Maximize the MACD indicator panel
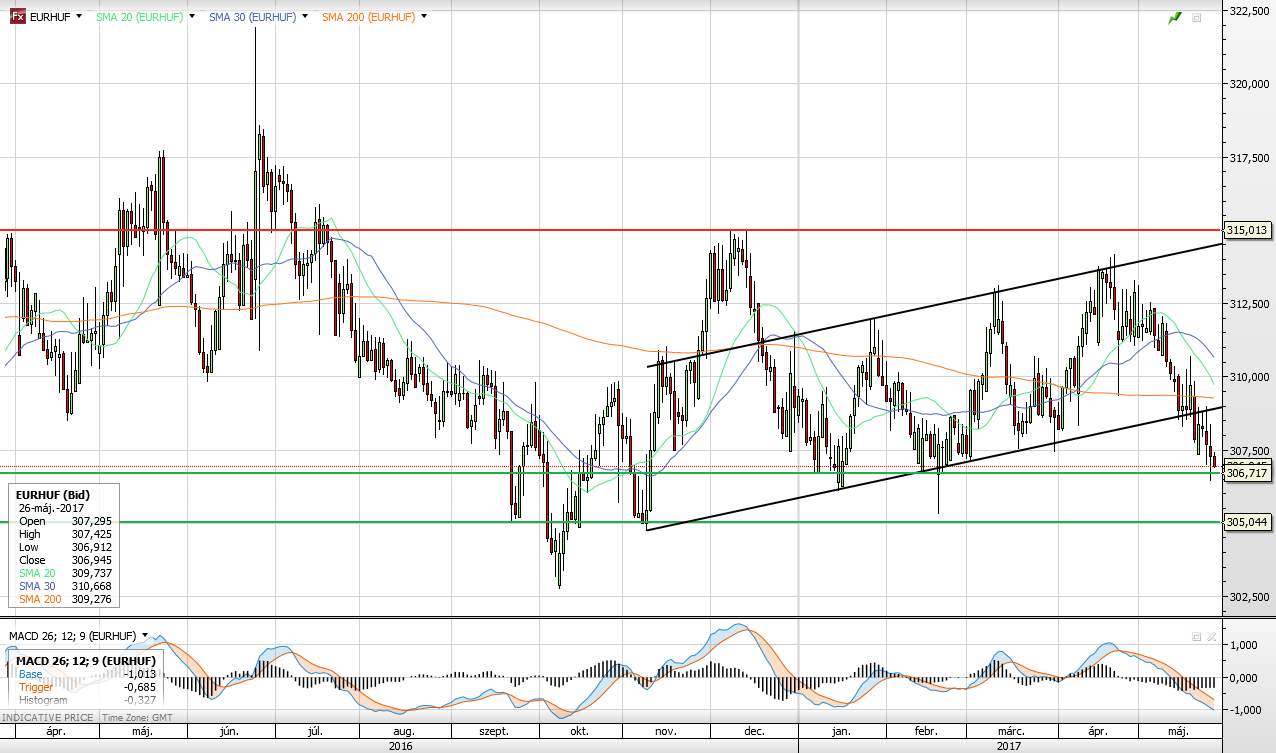Image resolution: width=1276 pixels, height=753 pixels. (1196, 636)
